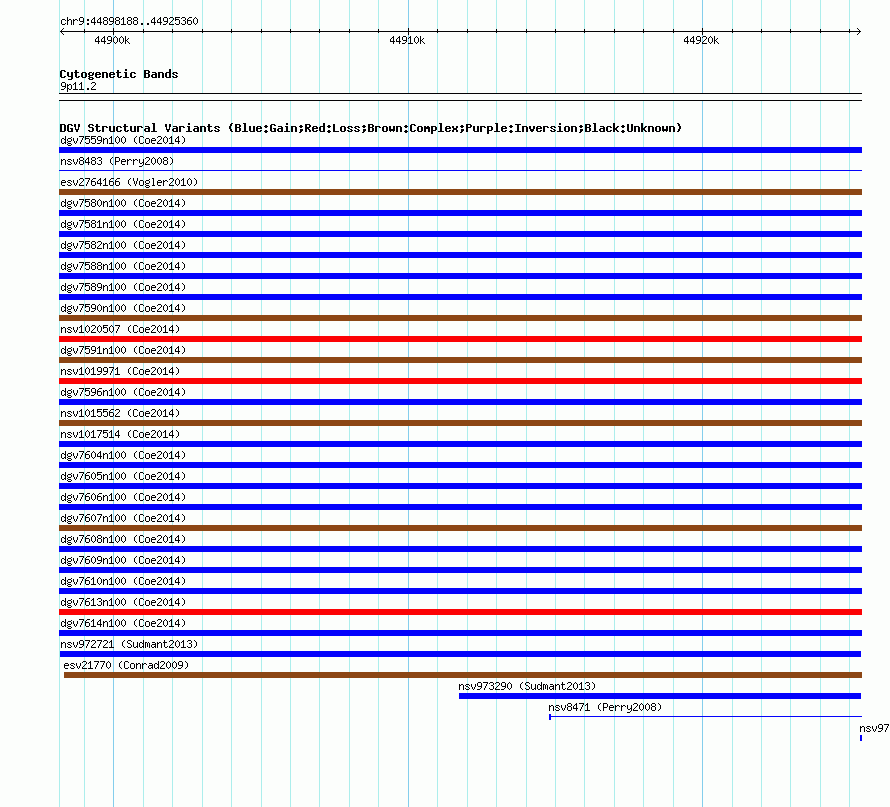The image size is (890, 807).
Task: Select the short blue bar of nsv973290
Action: tap(660, 696)
